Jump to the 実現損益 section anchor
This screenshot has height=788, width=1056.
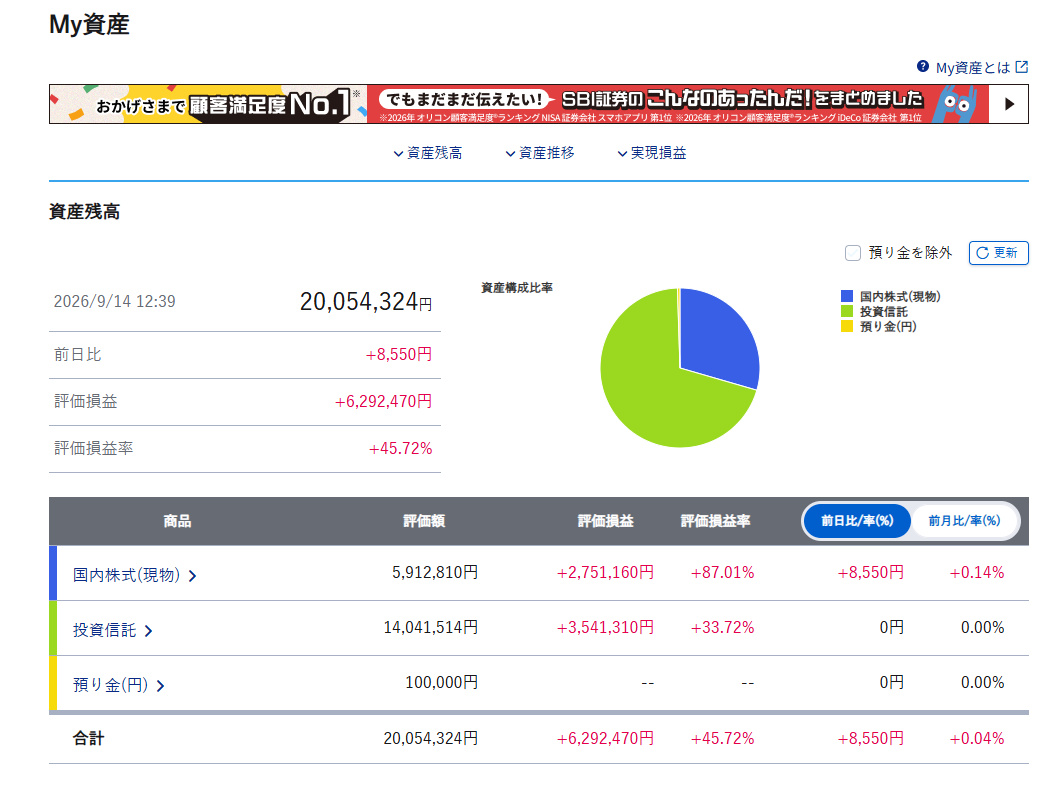(652, 153)
